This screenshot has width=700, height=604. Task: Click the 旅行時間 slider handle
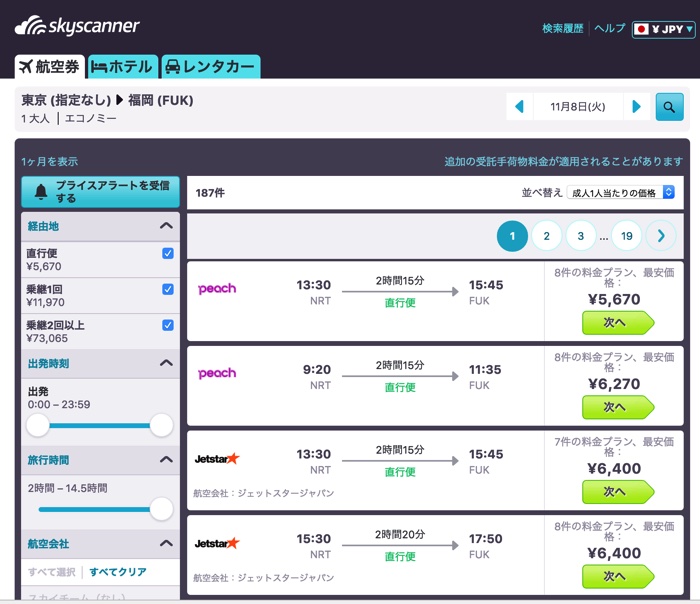[161, 509]
